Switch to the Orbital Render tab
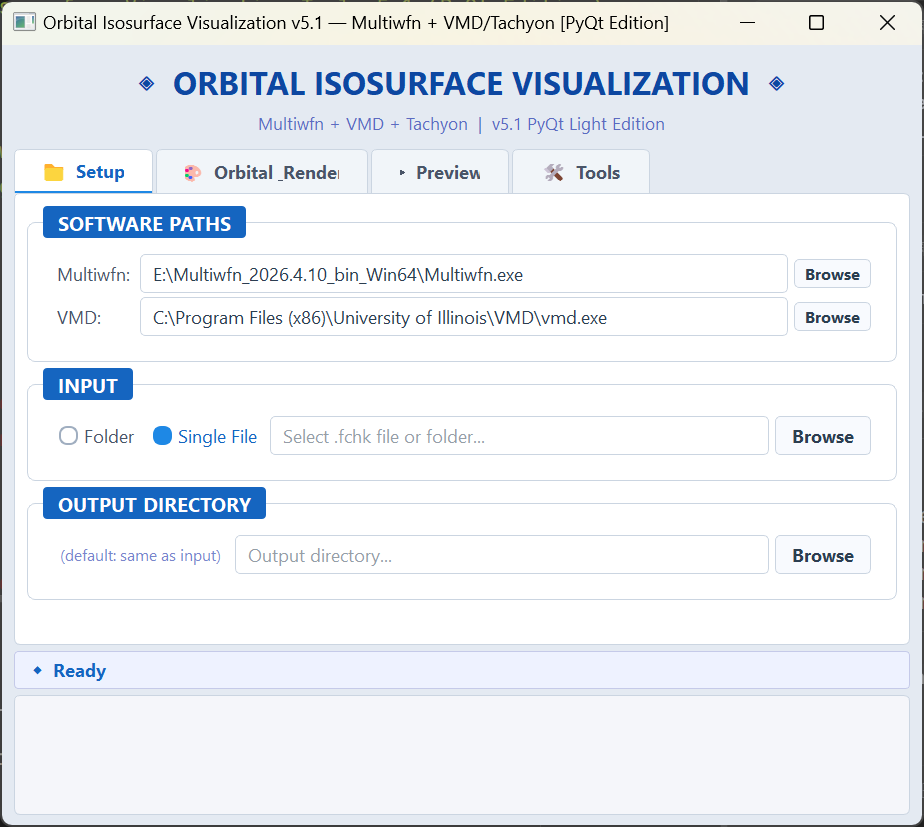Image resolution: width=924 pixels, height=827 pixels. pyautogui.click(x=262, y=172)
